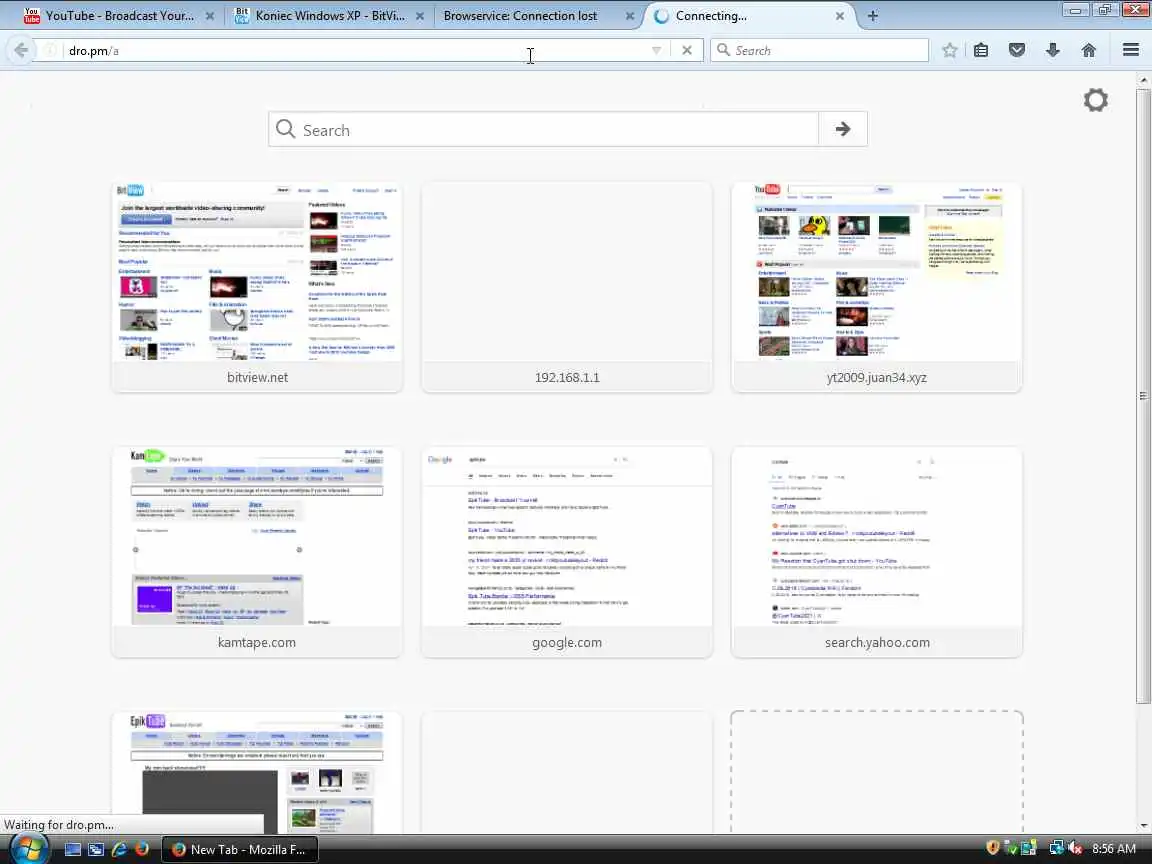Close the Connecting... tab
The image size is (1152, 864).
[840, 15]
